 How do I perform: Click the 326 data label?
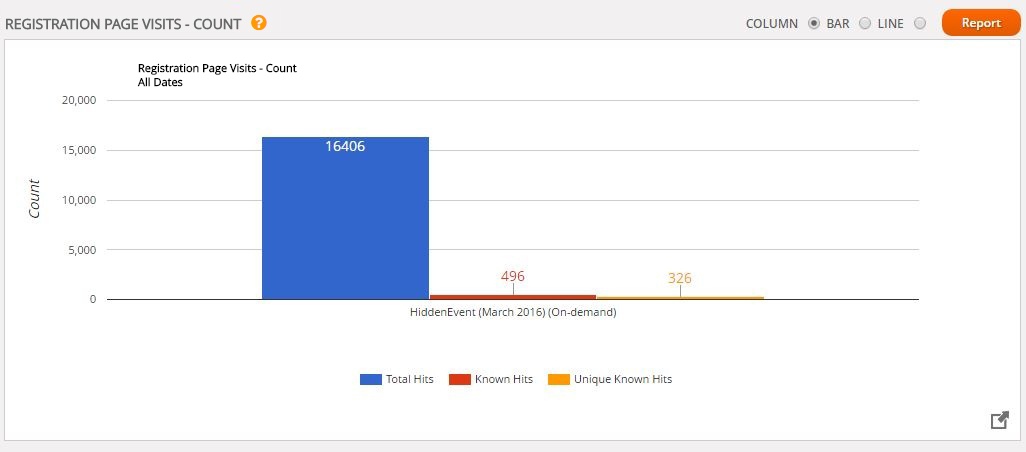[x=680, y=278]
